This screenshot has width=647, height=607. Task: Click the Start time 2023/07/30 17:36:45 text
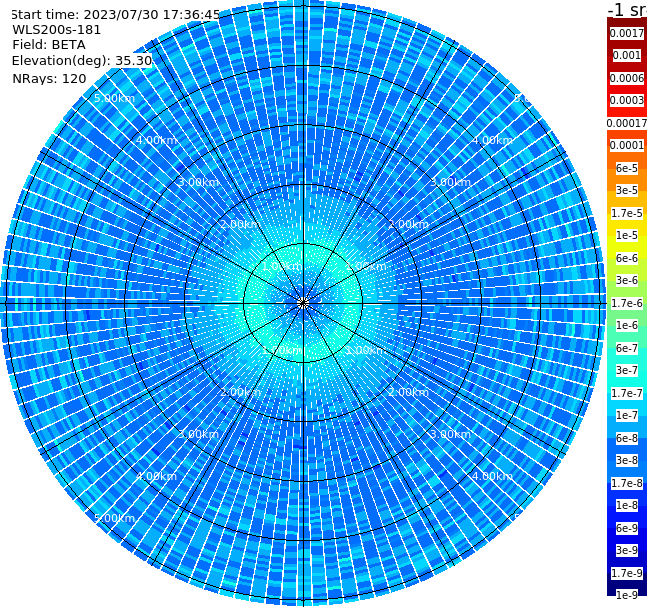[115, 14]
